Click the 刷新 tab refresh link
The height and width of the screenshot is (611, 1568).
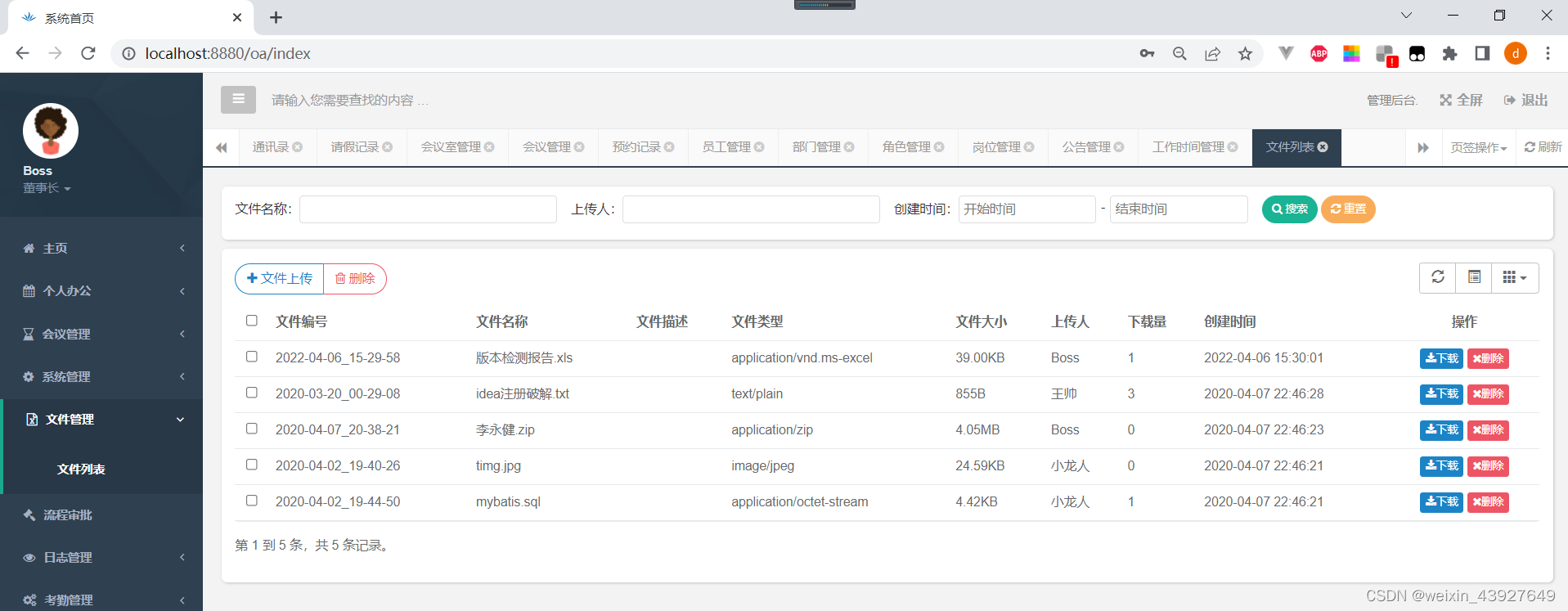click(x=1543, y=147)
